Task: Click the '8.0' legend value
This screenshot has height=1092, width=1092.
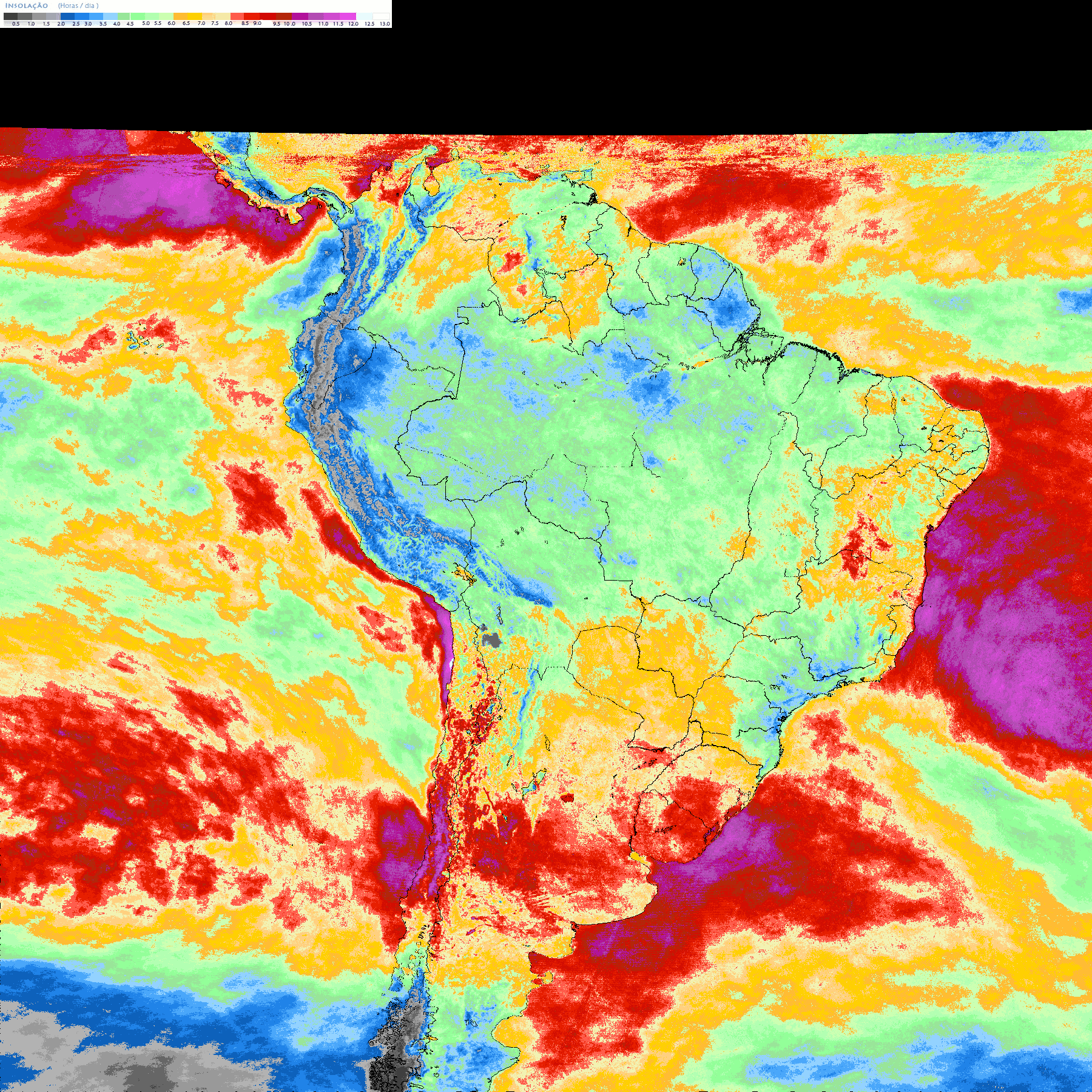Action: [x=228, y=23]
